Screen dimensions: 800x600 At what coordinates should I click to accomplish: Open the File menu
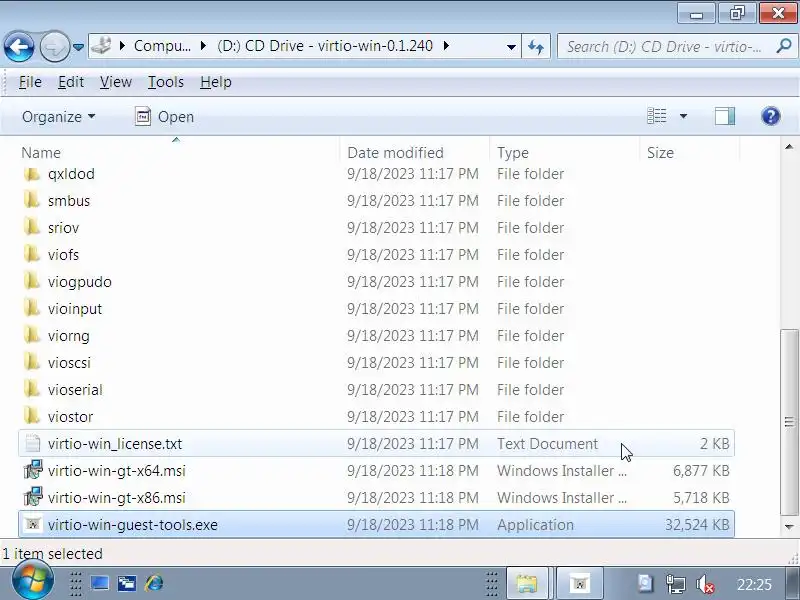pos(30,82)
